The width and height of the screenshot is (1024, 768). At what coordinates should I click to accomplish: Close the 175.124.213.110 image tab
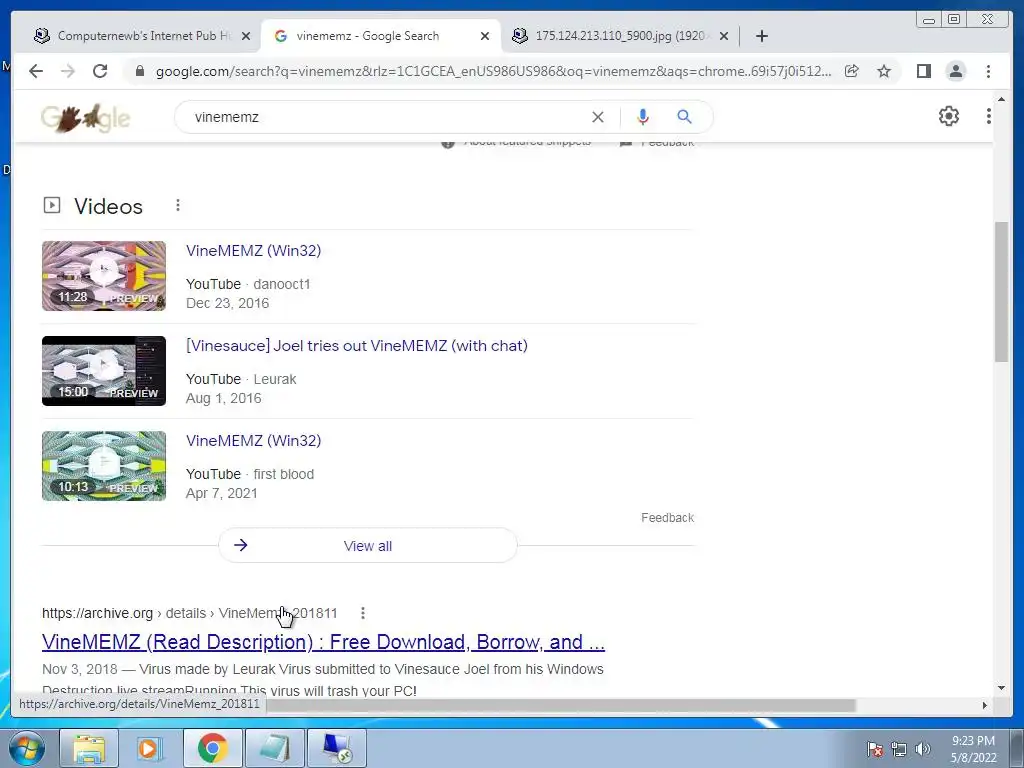click(x=724, y=37)
